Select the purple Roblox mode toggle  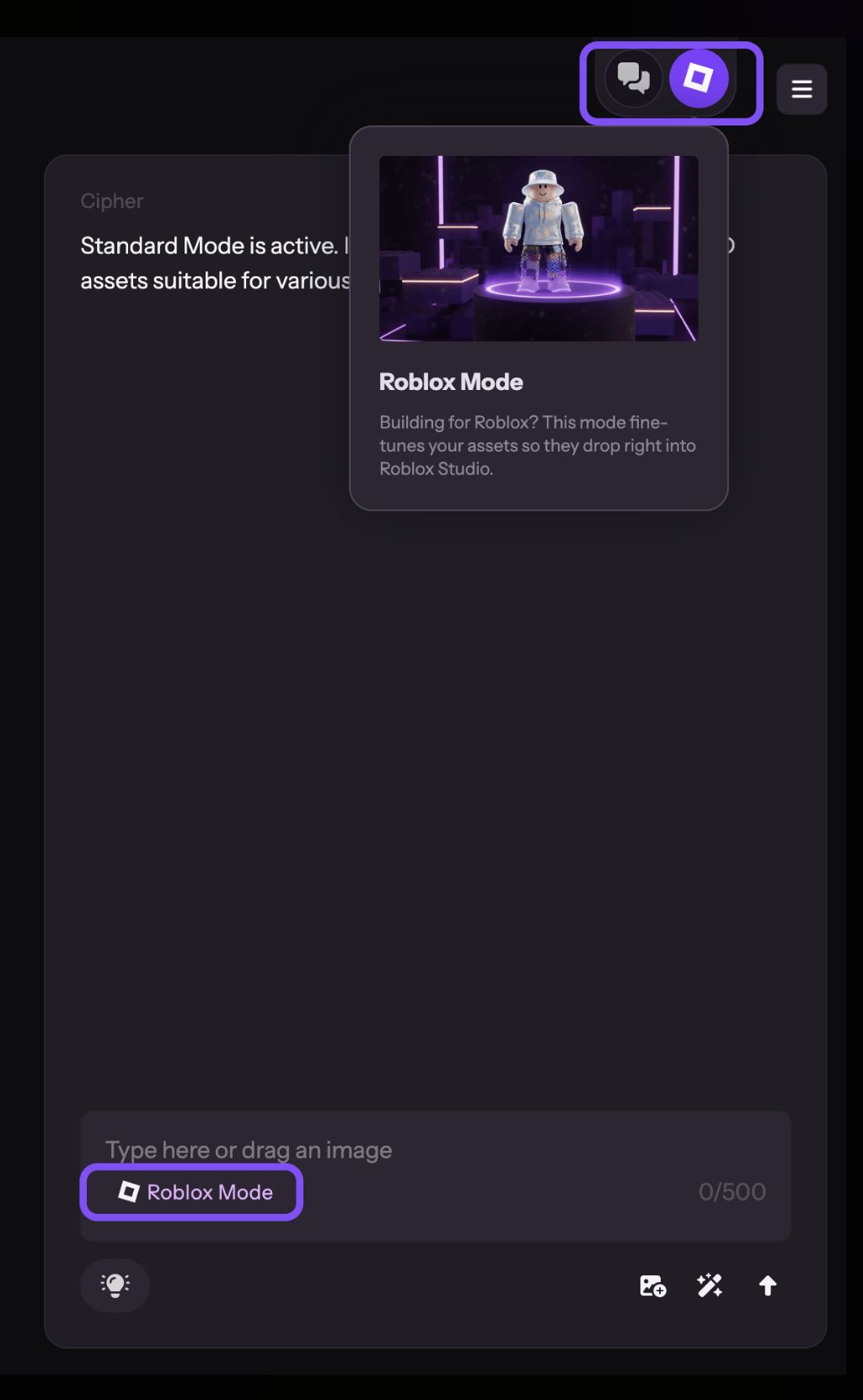[x=699, y=78]
